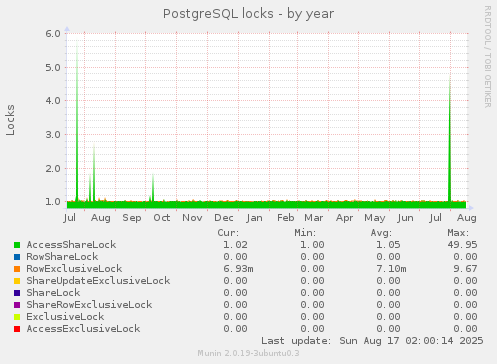The image size is (497, 364).
Task: Click RowExclusiveLock current value 6.93m
Action: click(238, 269)
